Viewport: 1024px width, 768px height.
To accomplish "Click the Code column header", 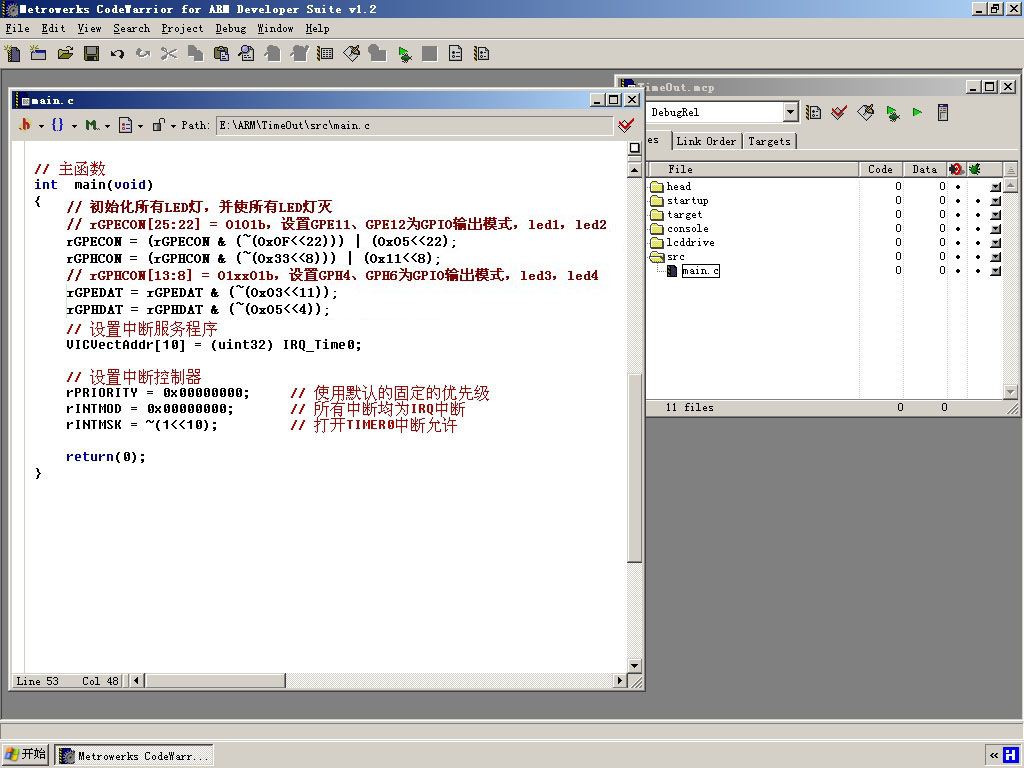I will [880, 169].
